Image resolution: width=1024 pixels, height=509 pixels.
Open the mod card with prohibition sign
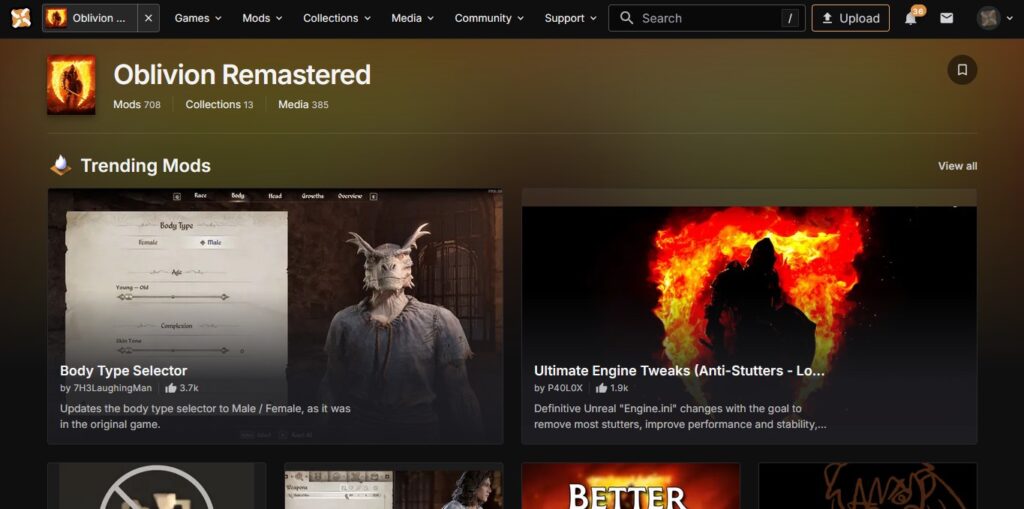click(157, 486)
